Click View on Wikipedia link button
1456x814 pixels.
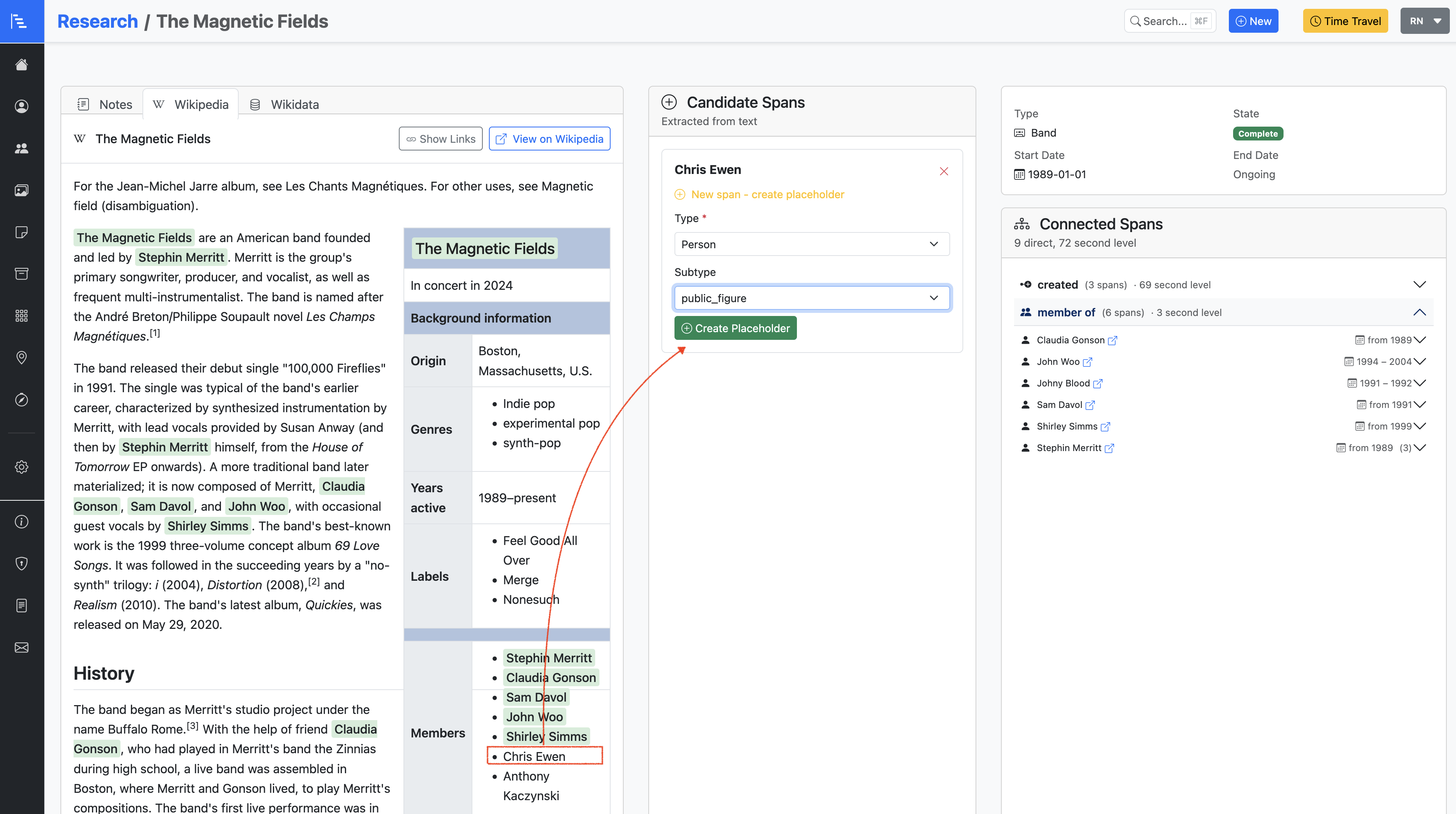pos(549,139)
